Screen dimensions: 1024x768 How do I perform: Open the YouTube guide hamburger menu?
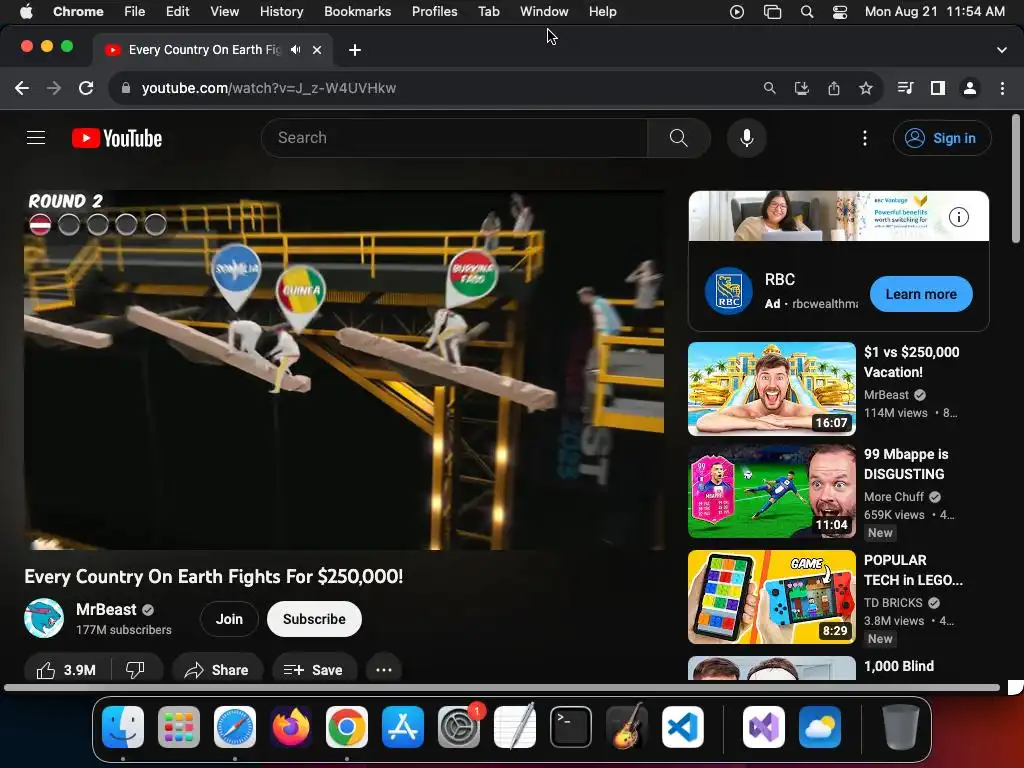[x=36, y=138]
